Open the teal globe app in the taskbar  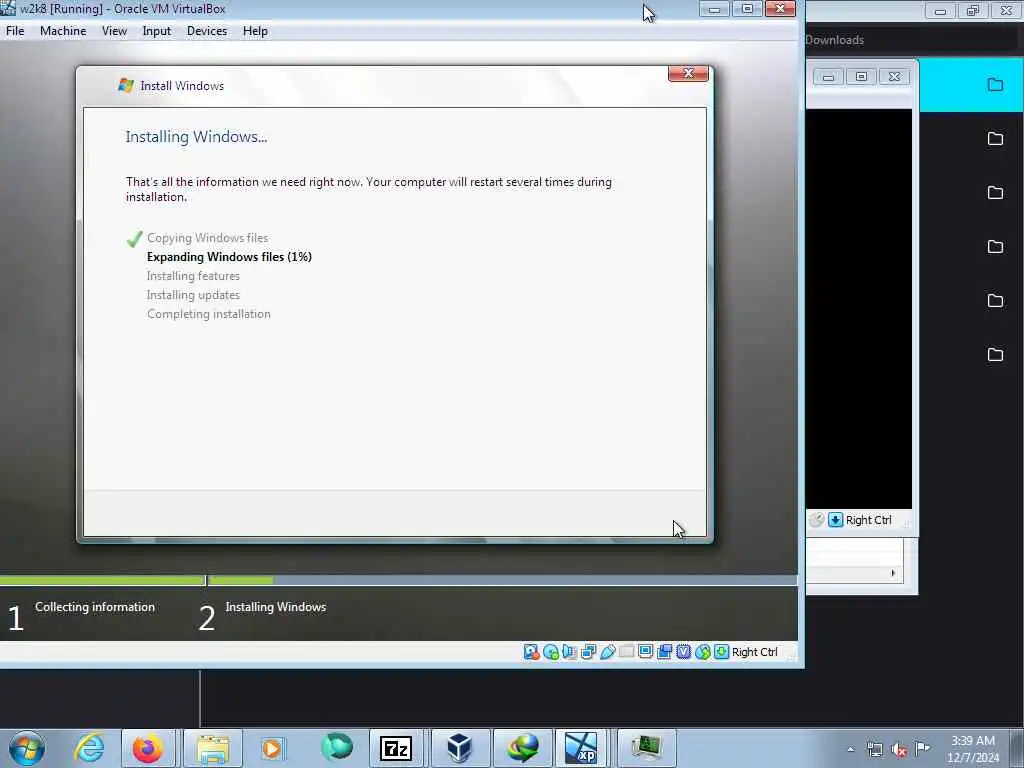pos(337,748)
